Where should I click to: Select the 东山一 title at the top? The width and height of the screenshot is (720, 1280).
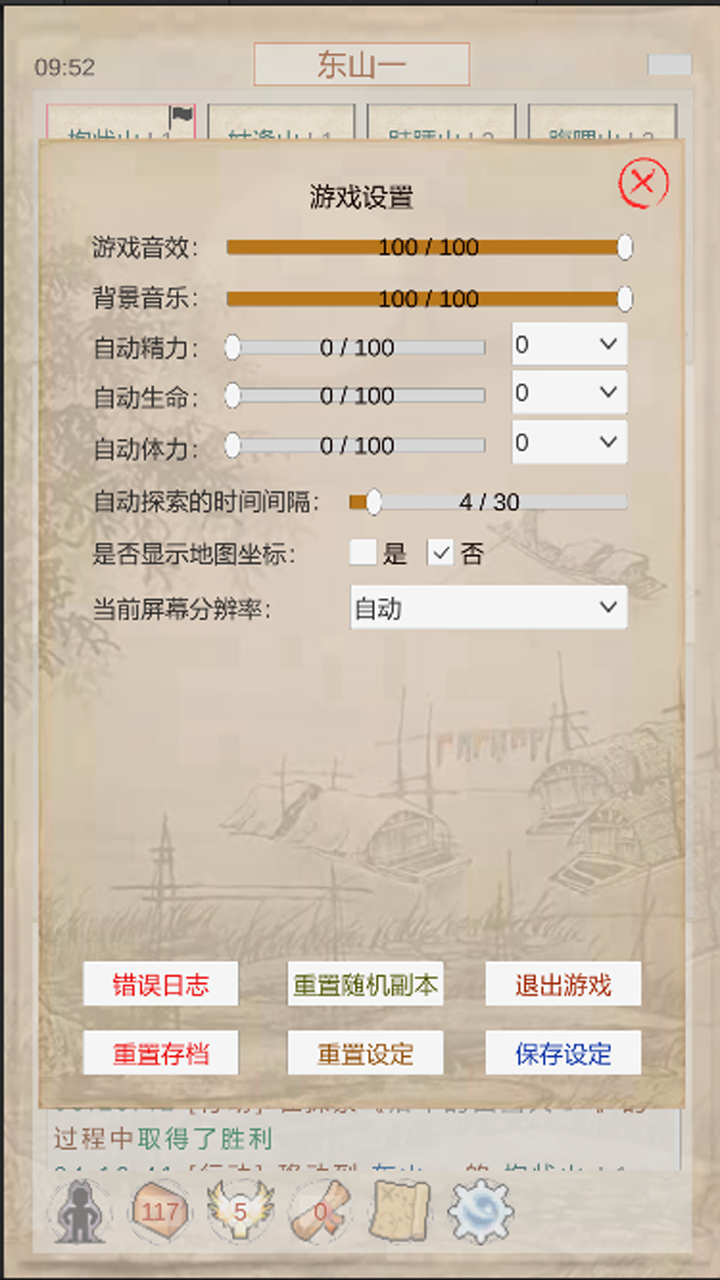(x=361, y=63)
